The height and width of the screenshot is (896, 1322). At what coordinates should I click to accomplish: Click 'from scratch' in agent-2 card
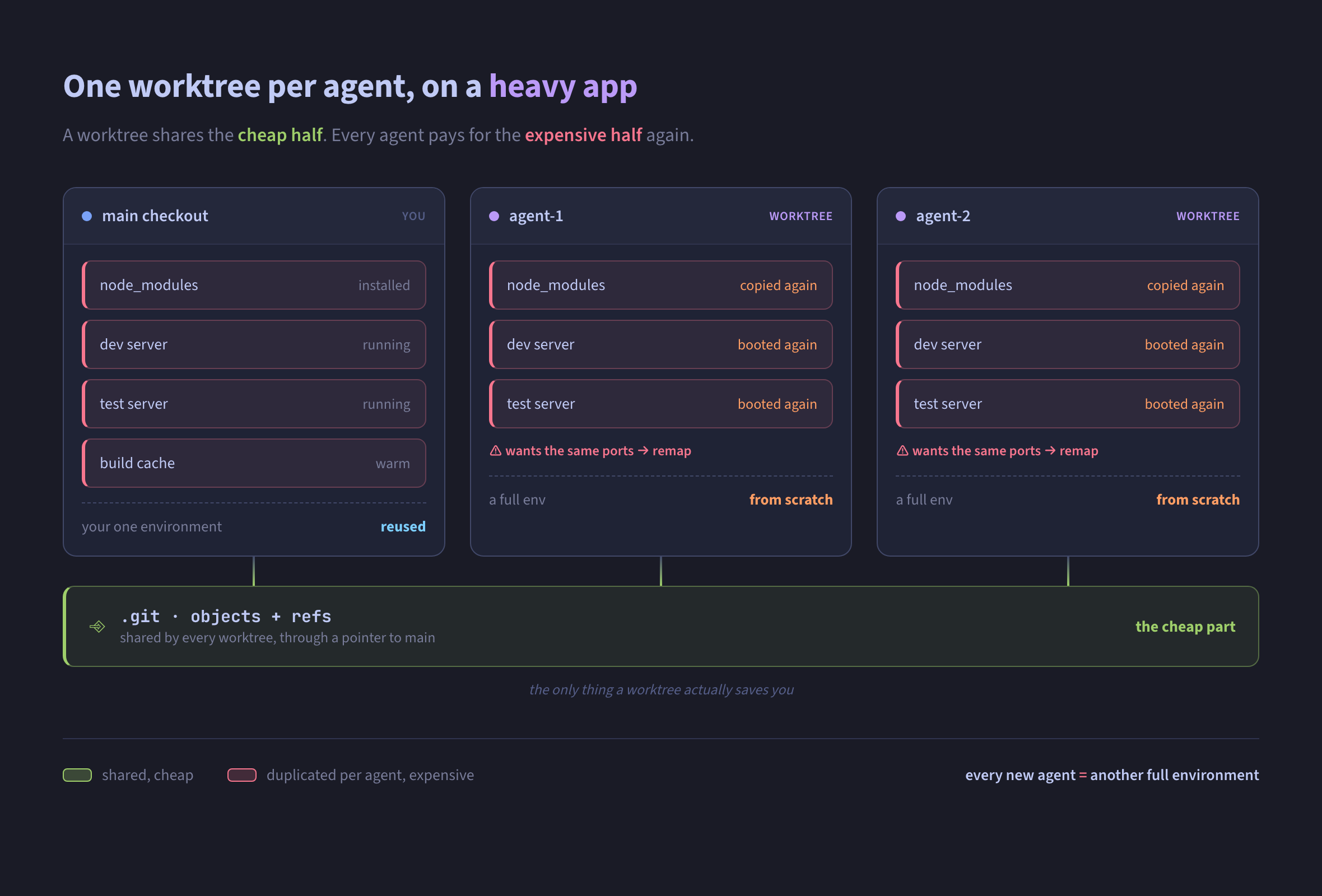click(1198, 499)
